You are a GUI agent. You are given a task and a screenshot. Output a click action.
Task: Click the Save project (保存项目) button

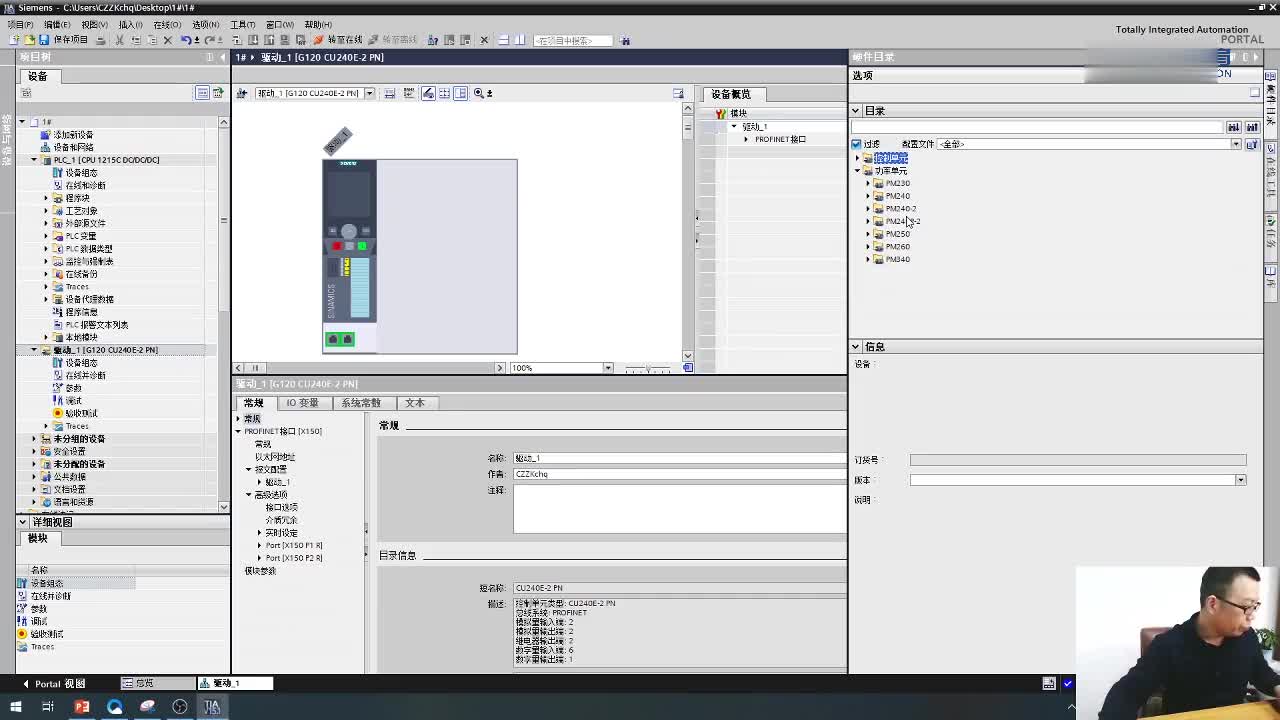point(63,40)
